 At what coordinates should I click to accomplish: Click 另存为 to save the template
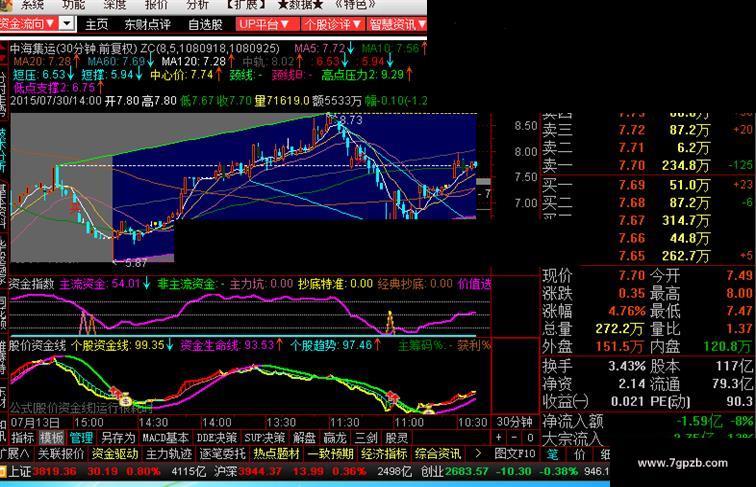(118, 438)
